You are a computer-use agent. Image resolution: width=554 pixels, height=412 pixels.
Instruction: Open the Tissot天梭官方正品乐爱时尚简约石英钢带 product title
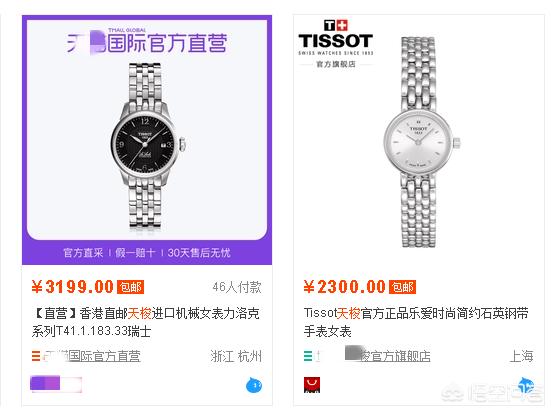point(416,322)
